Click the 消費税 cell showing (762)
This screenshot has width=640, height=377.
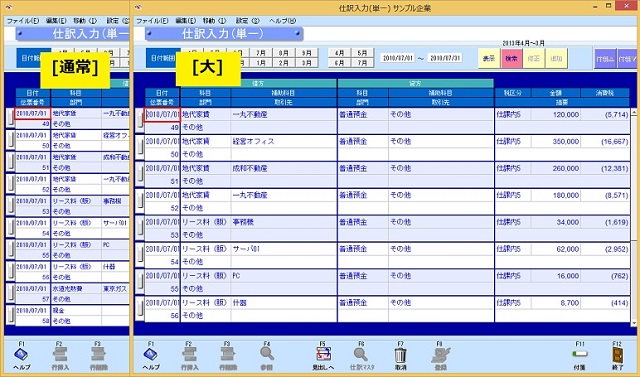(x=605, y=276)
